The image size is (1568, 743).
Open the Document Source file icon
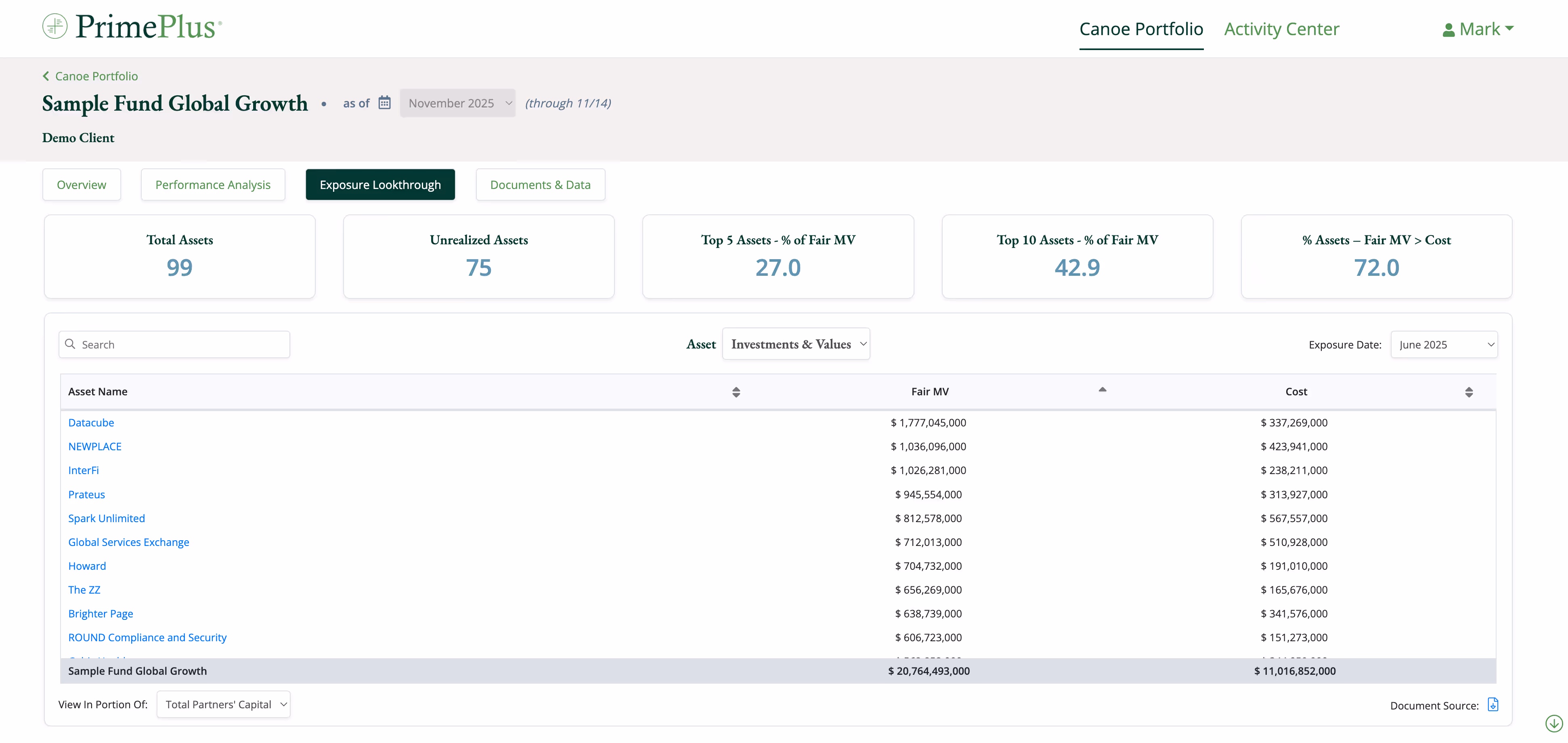(x=1493, y=705)
